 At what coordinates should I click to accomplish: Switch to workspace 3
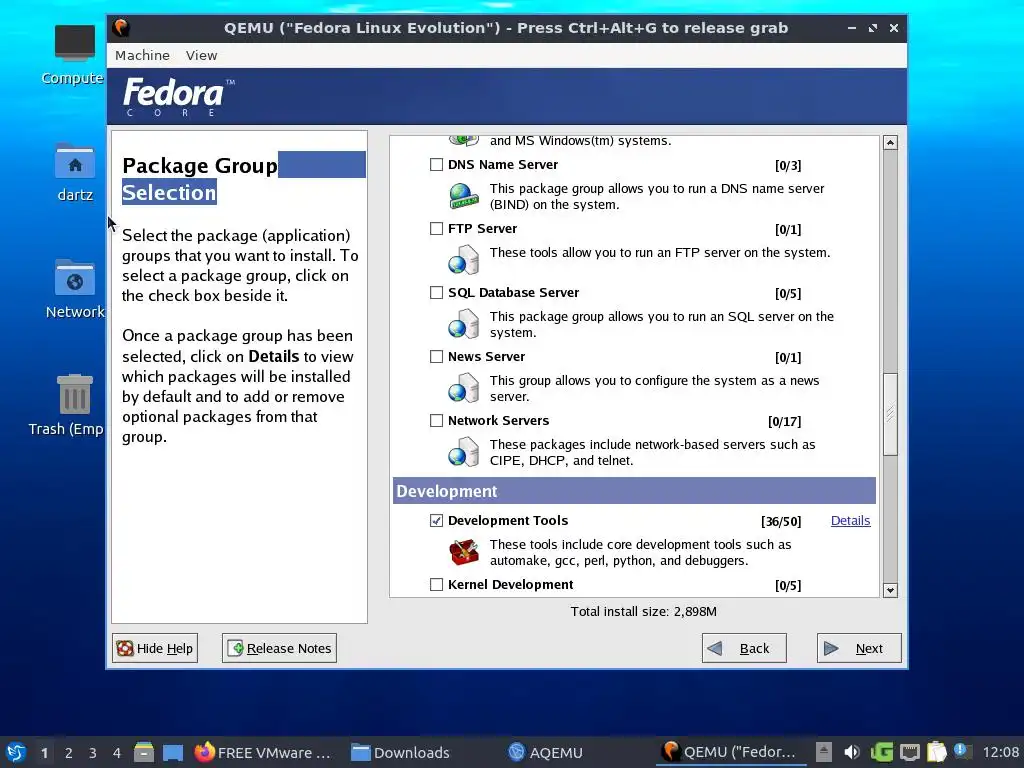93,753
